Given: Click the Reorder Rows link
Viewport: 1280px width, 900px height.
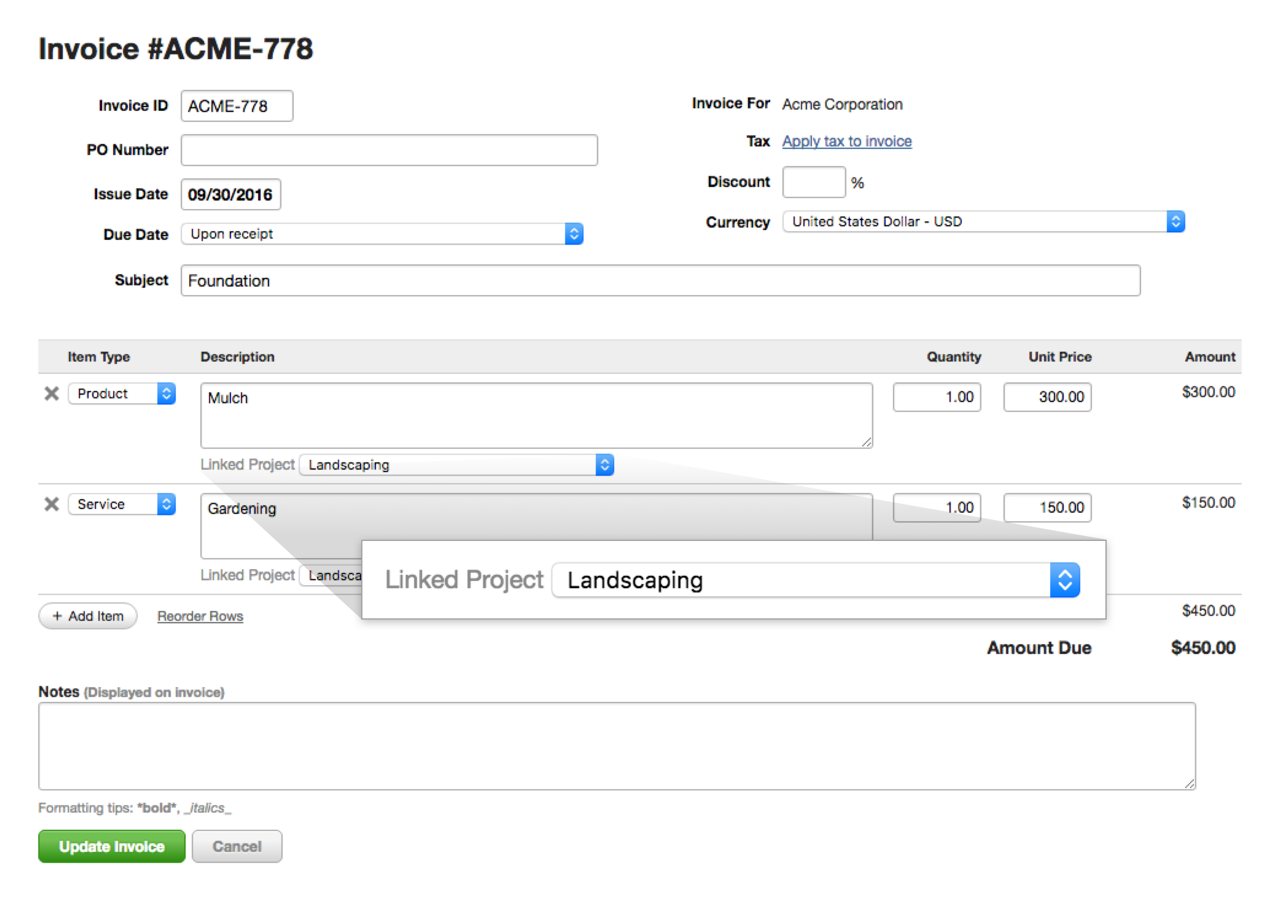Looking at the screenshot, I should click(200, 617).
